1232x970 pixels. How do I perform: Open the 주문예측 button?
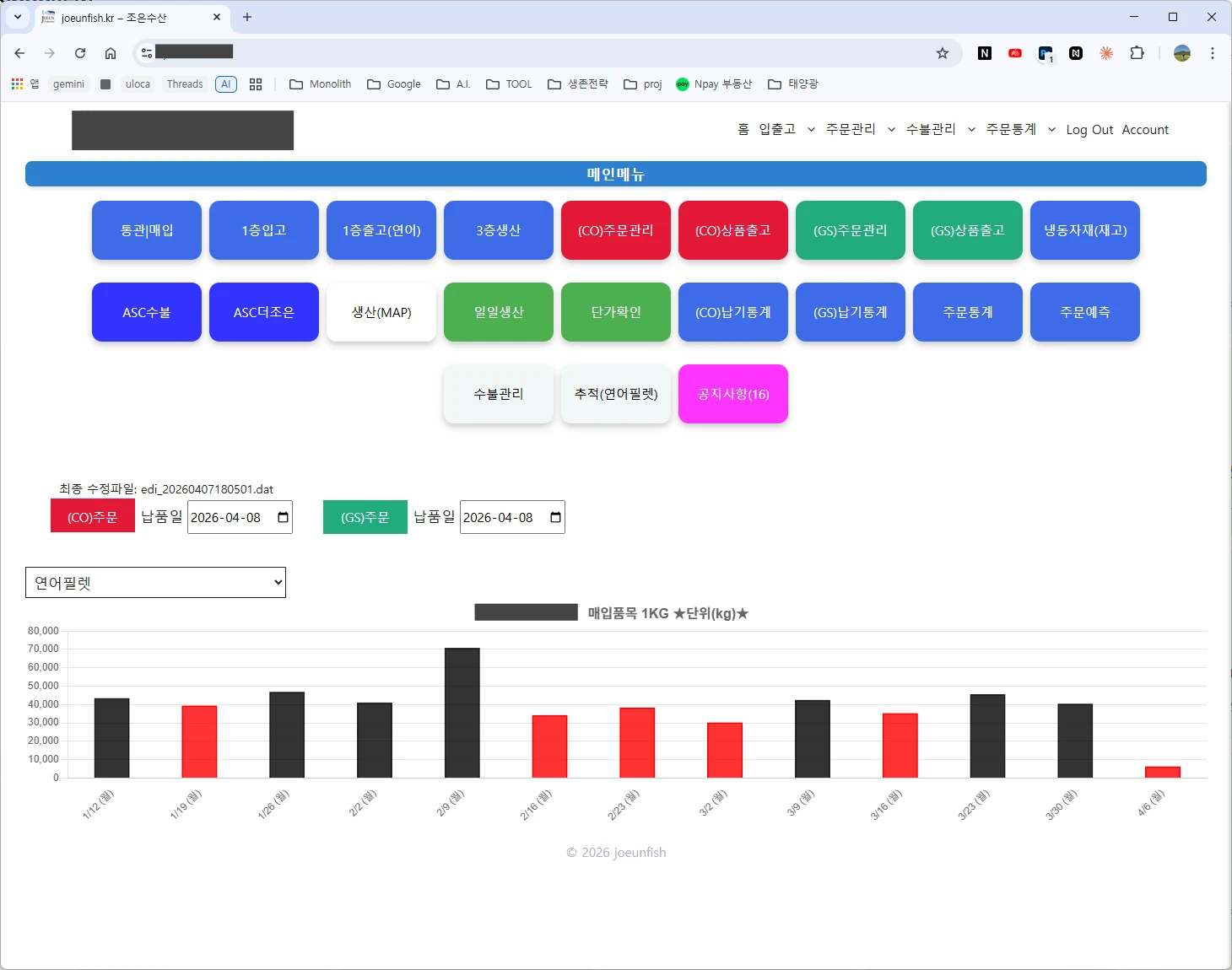click(1085, 312)
